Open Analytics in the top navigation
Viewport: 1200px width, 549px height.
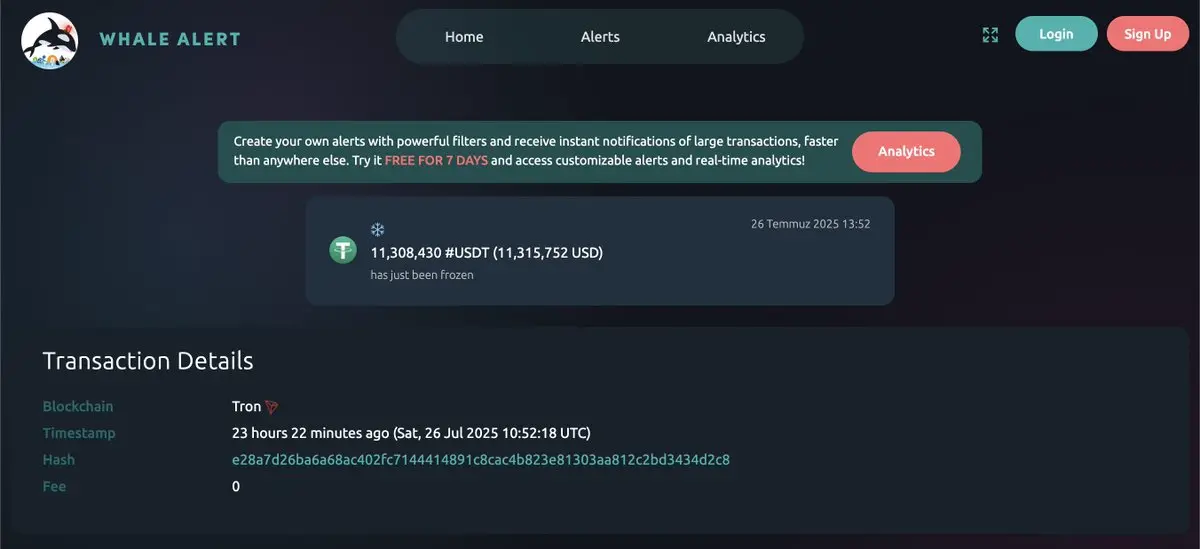[x=736, y=37]
